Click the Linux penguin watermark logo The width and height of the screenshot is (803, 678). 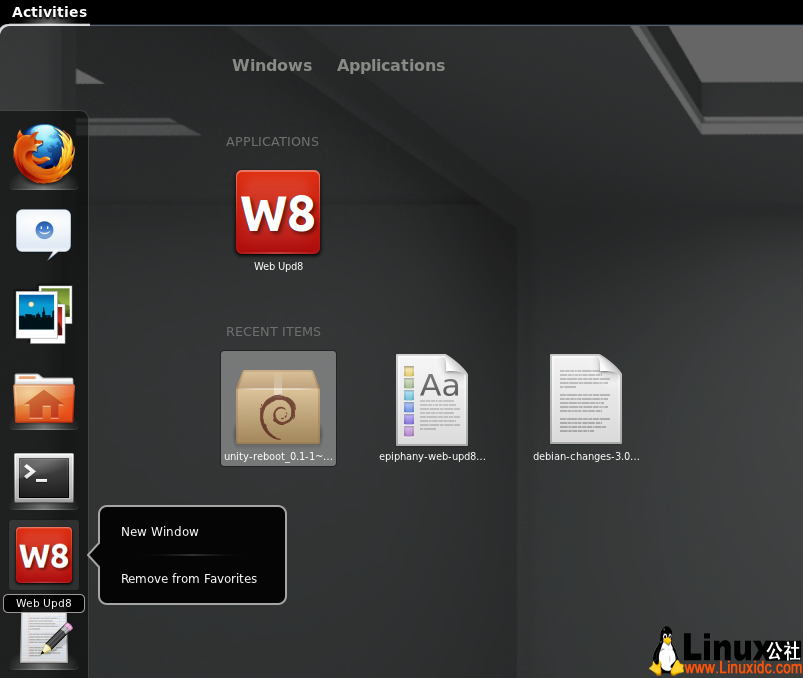[x=666, y=650]
